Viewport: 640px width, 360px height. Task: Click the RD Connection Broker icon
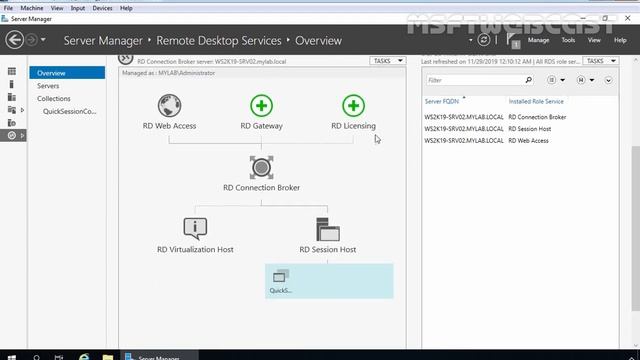point(261,167)
